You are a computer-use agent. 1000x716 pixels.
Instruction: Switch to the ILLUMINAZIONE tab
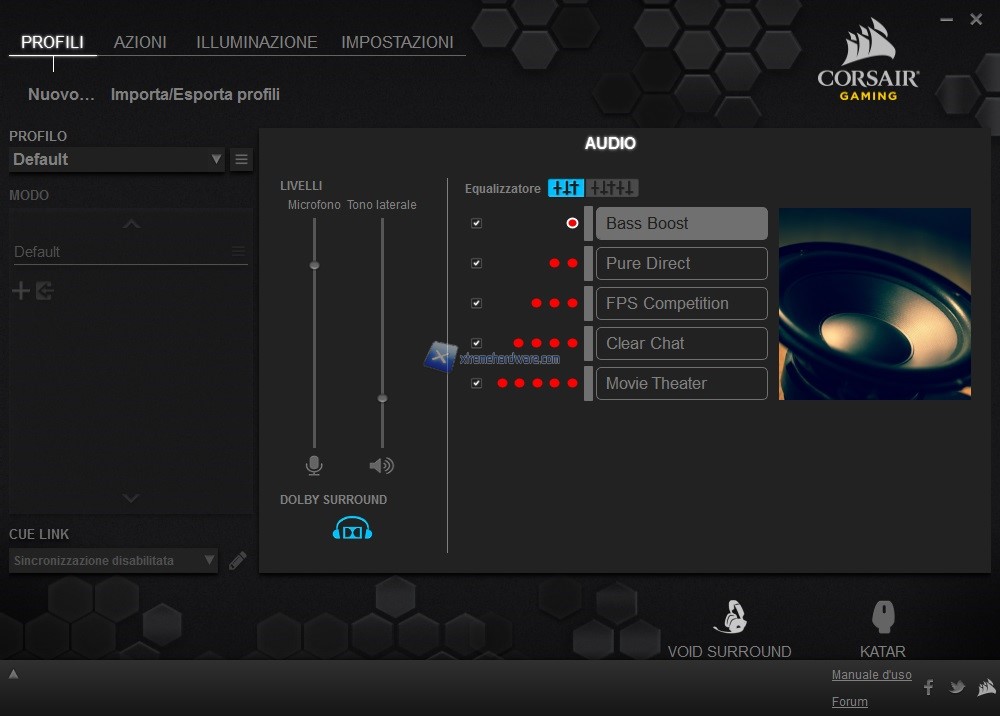(256, 42)
